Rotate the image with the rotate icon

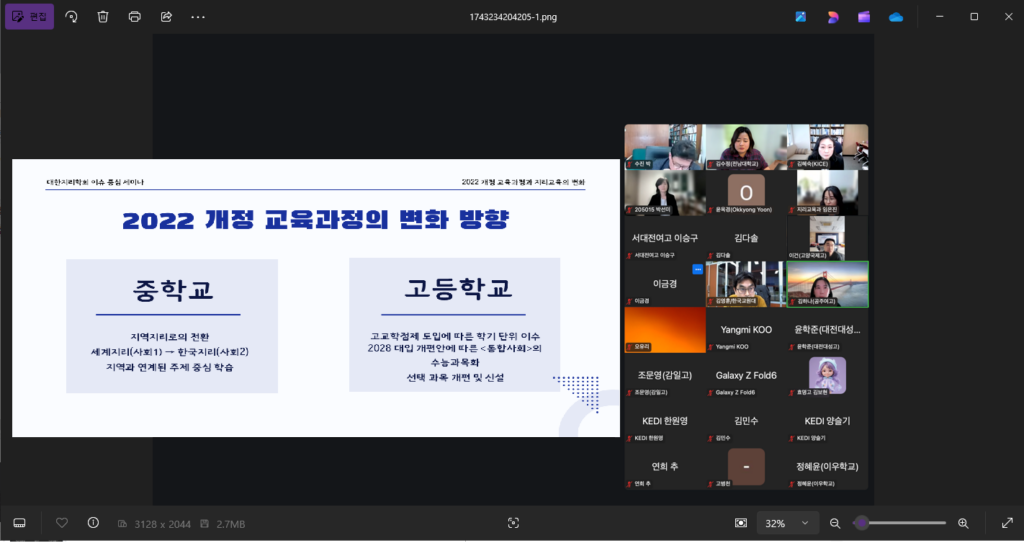point(71,17)
